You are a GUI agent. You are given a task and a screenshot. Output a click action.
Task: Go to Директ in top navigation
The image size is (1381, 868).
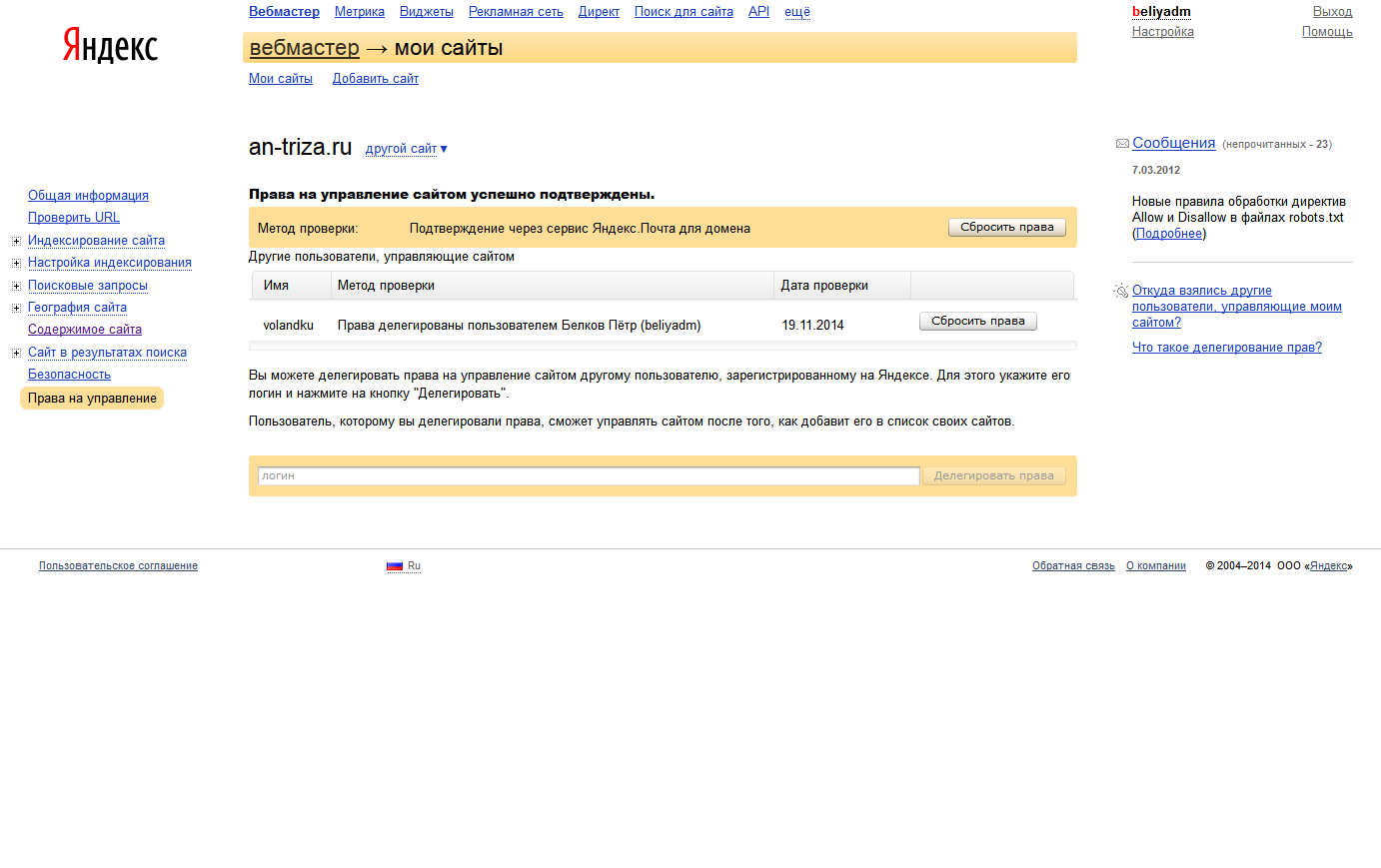[599, 12]
